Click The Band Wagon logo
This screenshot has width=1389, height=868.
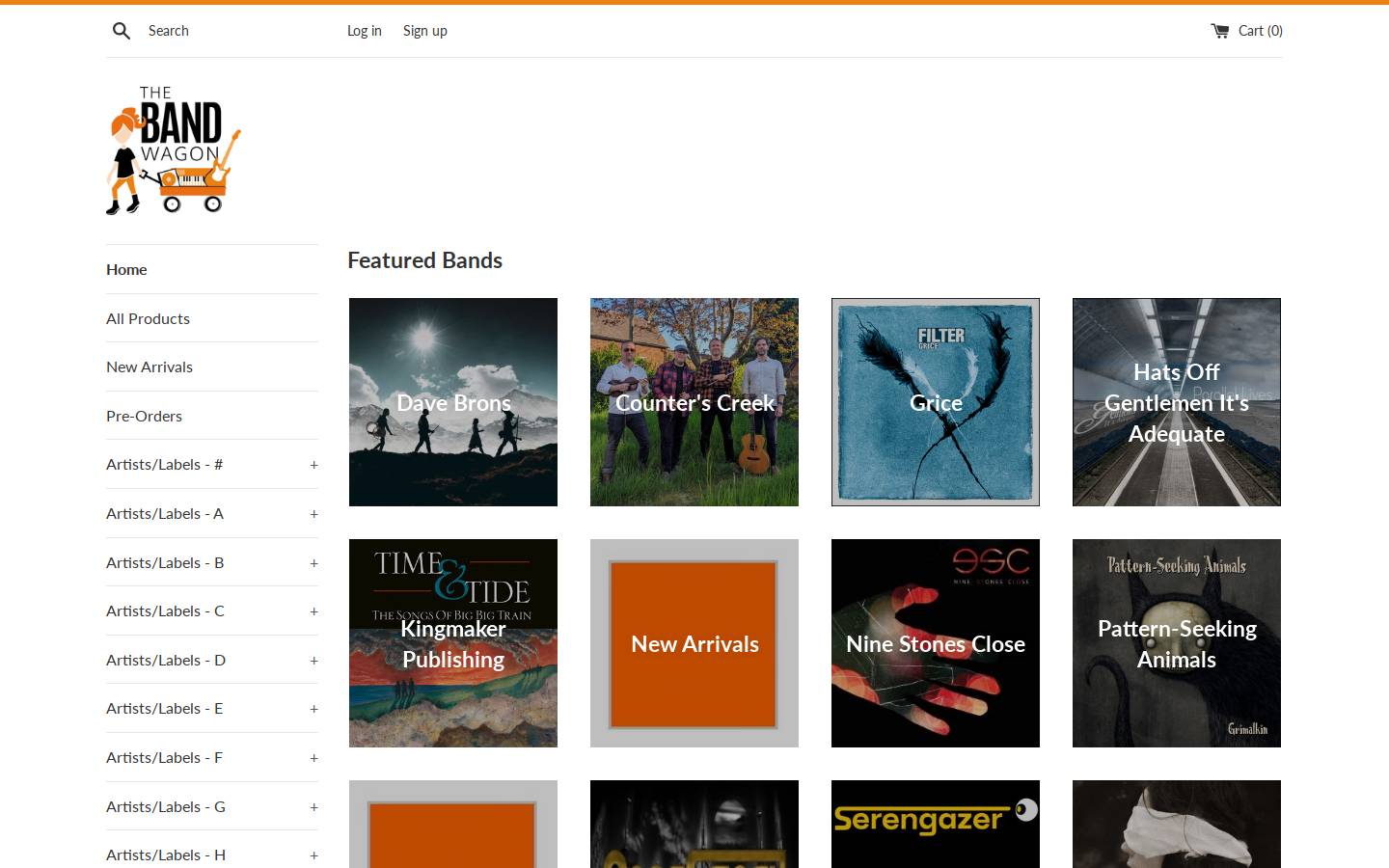coord(174,150)
